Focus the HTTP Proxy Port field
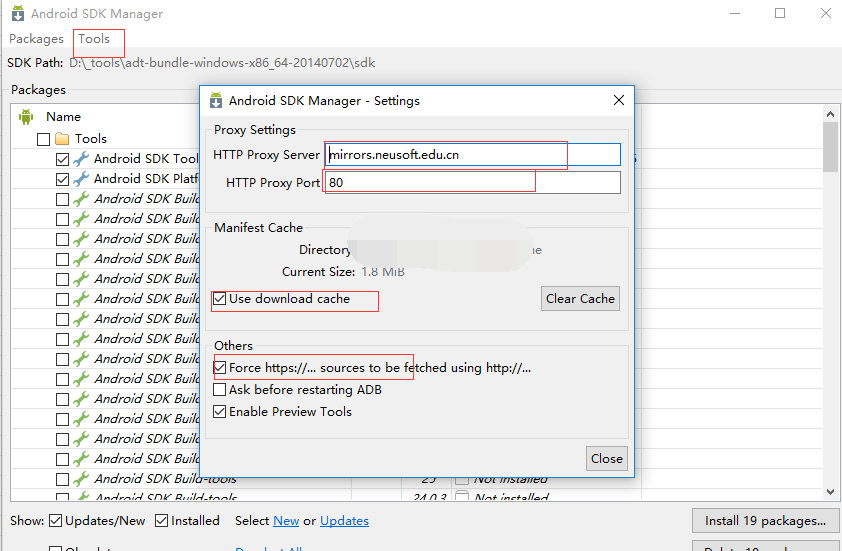842x551 pixels. 473,183
